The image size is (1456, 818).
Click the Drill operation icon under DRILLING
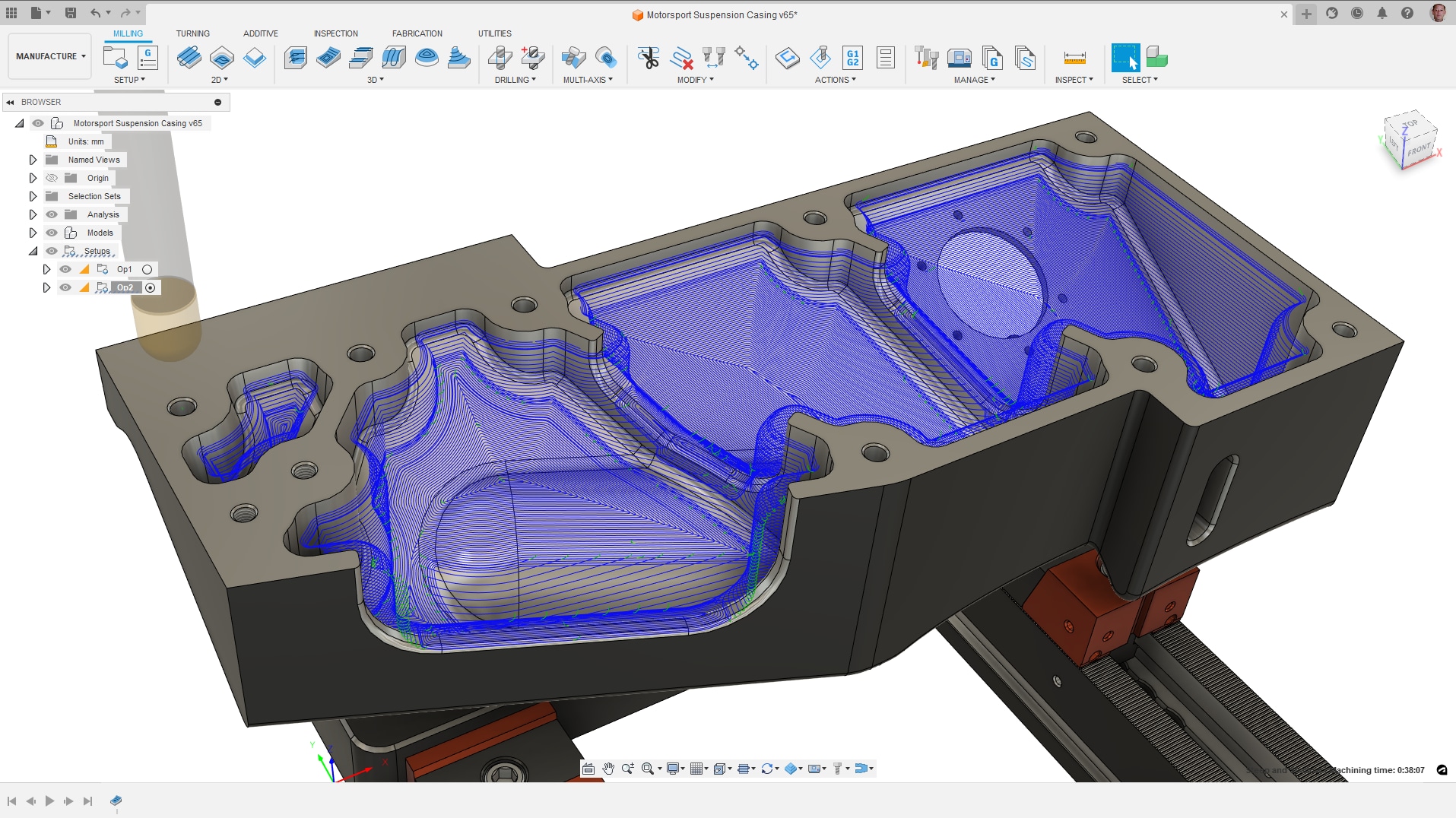tap(500, 58)
